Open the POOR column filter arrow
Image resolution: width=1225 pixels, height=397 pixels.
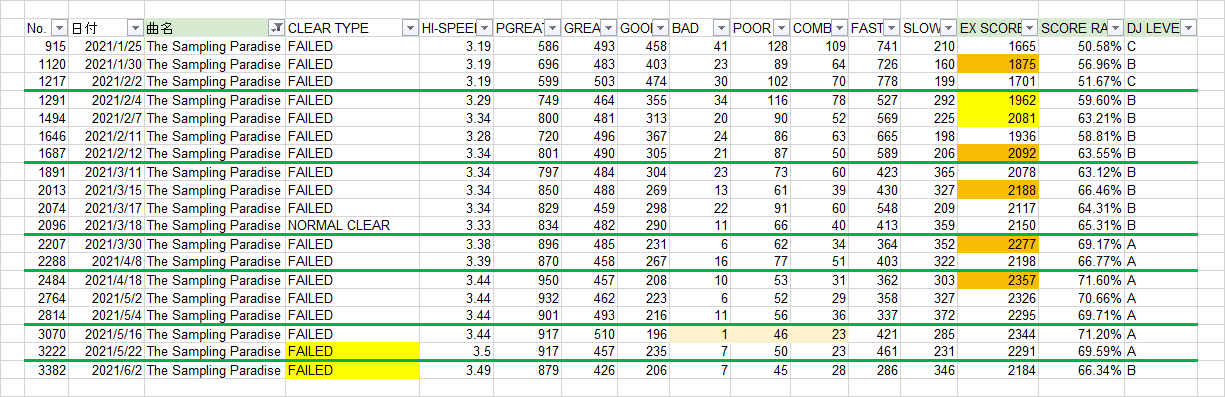780,28
